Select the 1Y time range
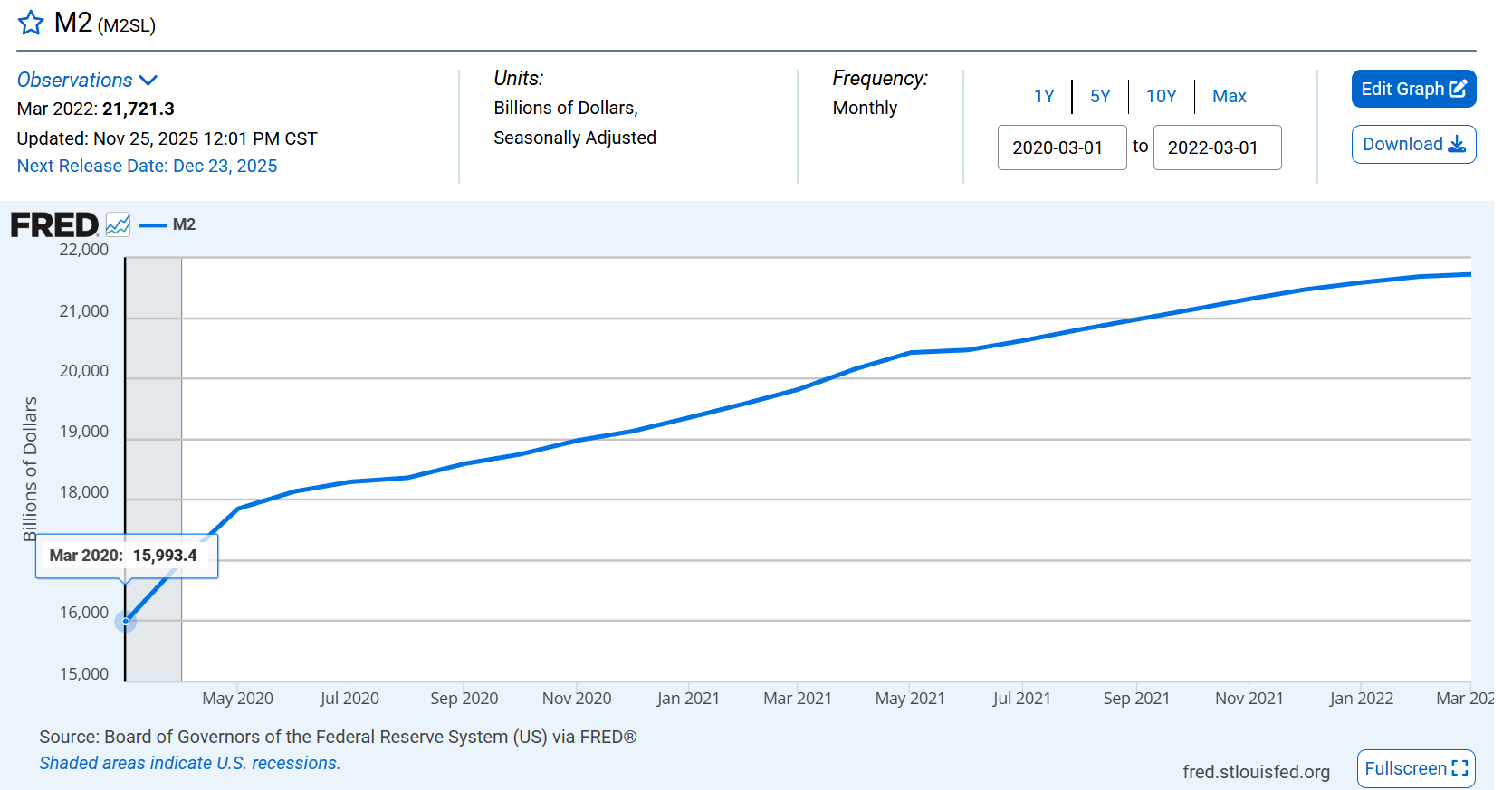This screenshot has width=1512, height=790. tap(1044, 96)
